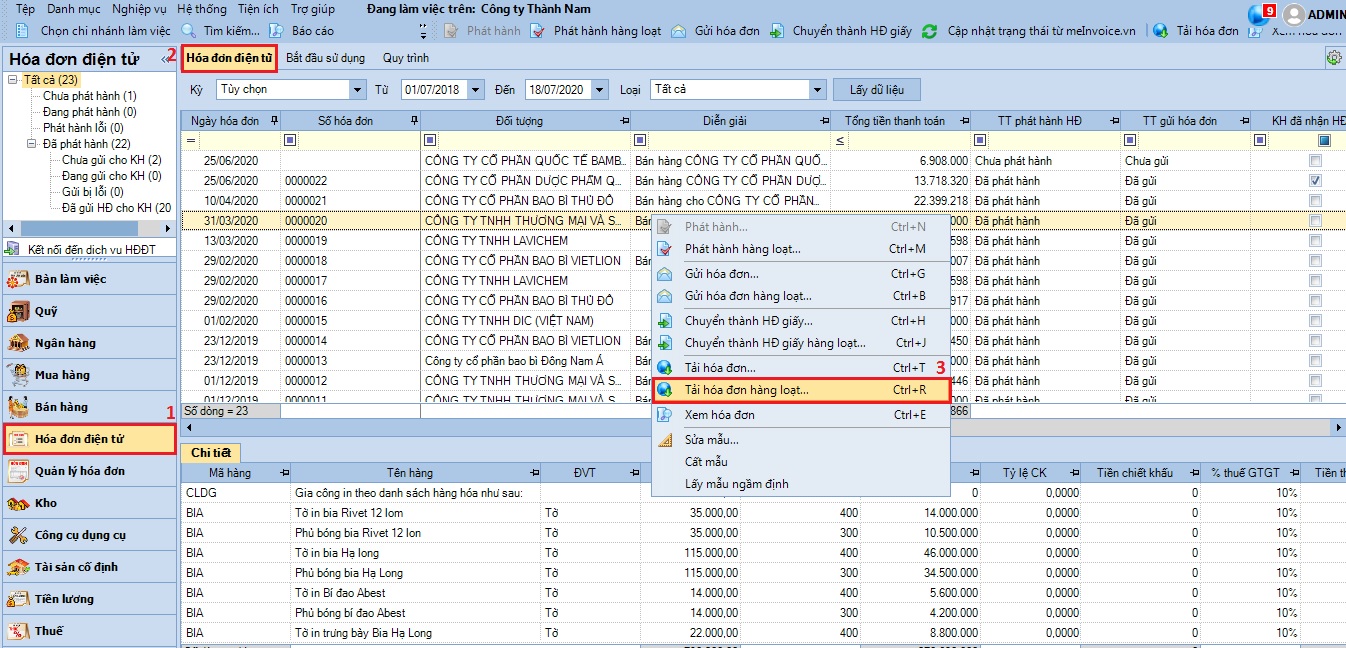
Task: Toggle KH đã nhận checkbox for invoice 0000019
Action: click(1315, 241)
